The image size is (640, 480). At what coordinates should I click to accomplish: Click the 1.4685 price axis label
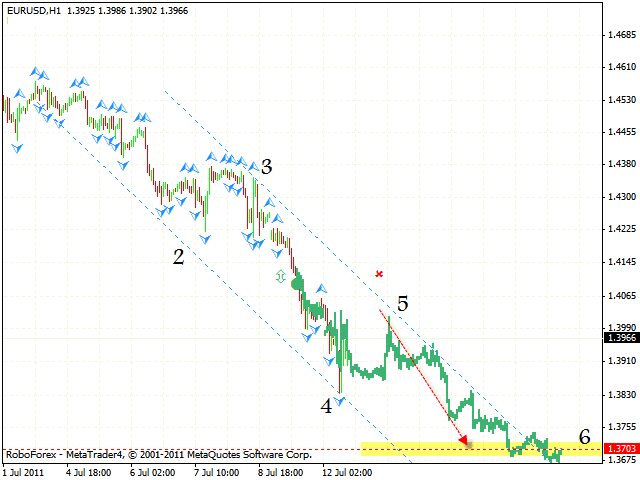(622, 35)
